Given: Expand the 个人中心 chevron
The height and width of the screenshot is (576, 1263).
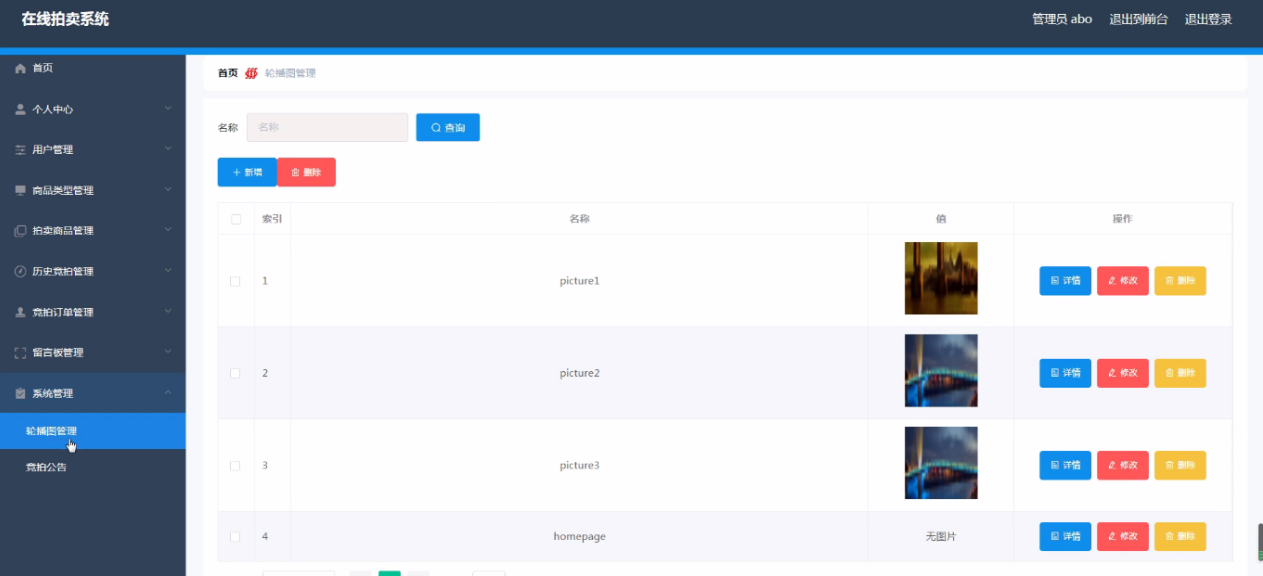Looking at the screenshot, I should click(x=168, y=108).
